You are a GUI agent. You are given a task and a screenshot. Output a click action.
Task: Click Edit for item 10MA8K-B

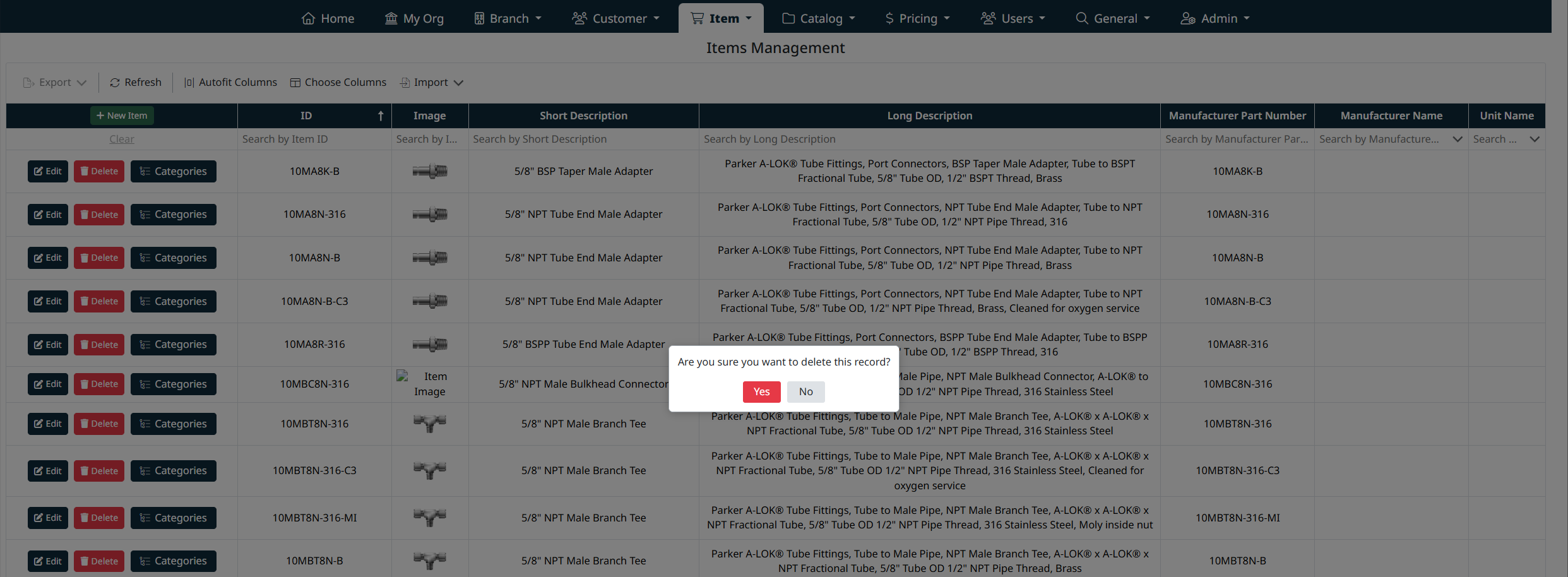tap(48, 171)
